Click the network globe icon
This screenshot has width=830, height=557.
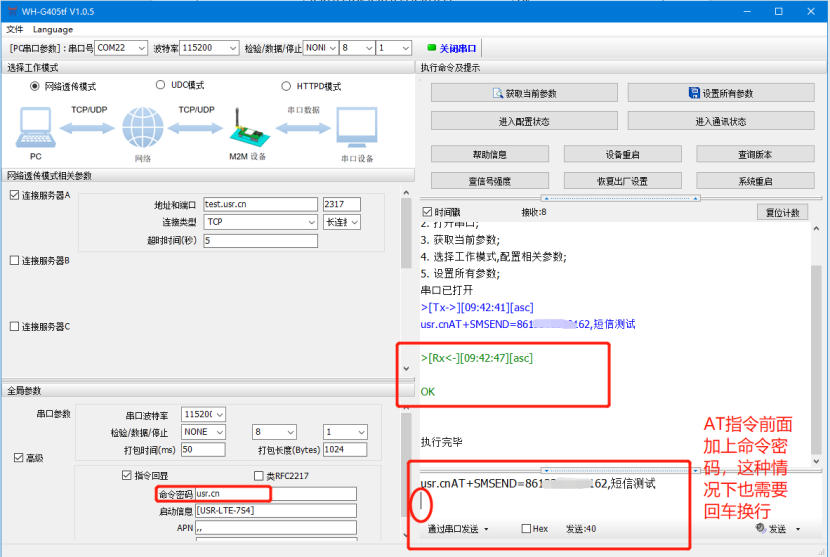[x=142, y=128]
